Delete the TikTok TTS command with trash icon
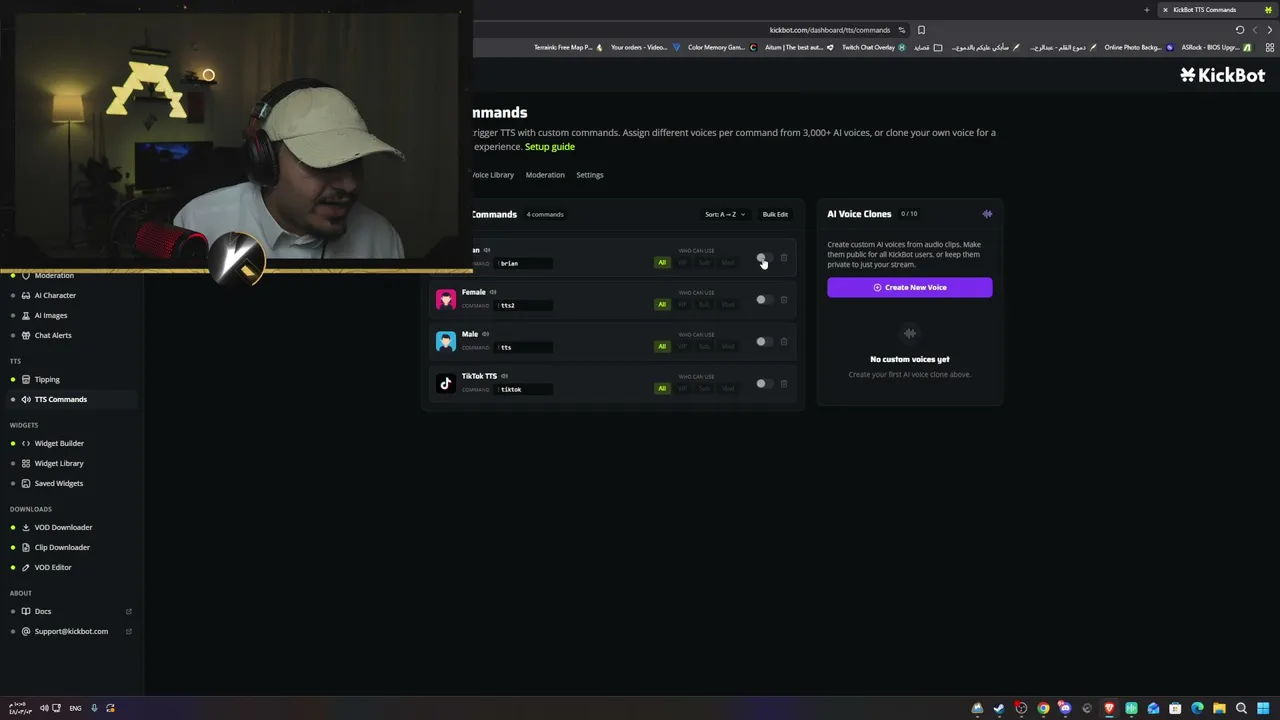 784,384
